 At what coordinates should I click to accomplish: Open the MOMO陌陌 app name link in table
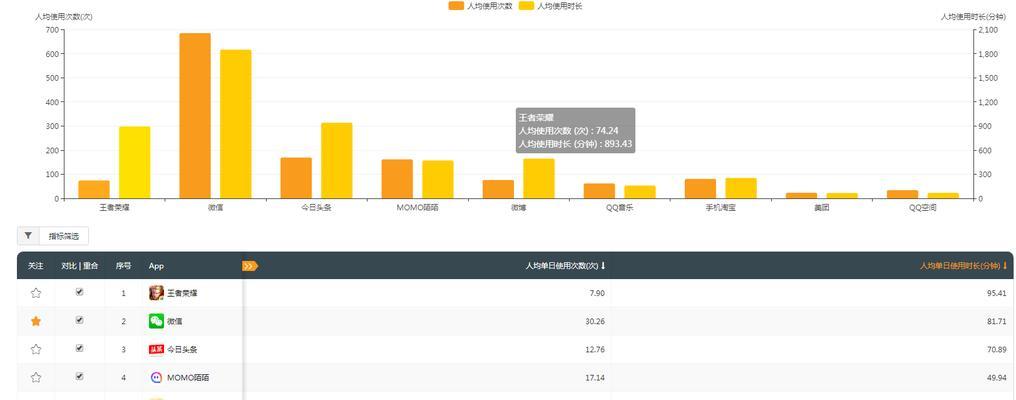click(x=188, y=377)
